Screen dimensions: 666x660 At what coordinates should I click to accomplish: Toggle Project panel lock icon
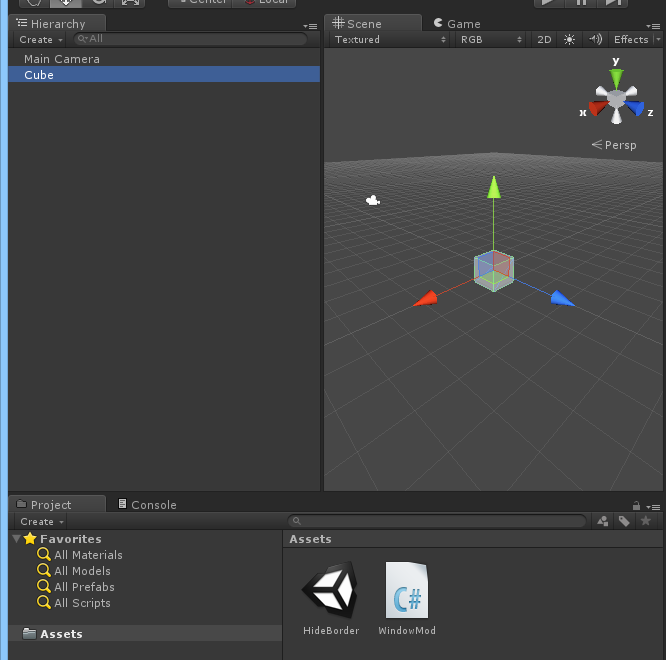[636, 506]
